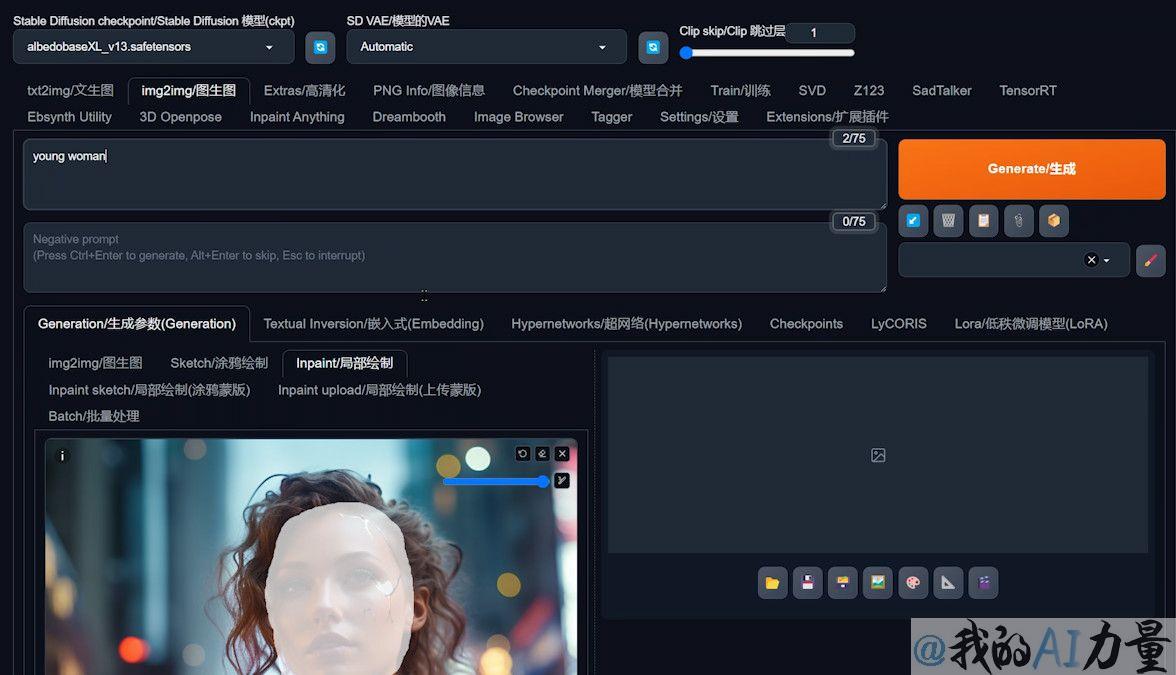Image resolution: width=1176 pixels, height=675 pixels.
Task: Erase the inpaint mask with eraser icon
Action: (x=542, y=454)
